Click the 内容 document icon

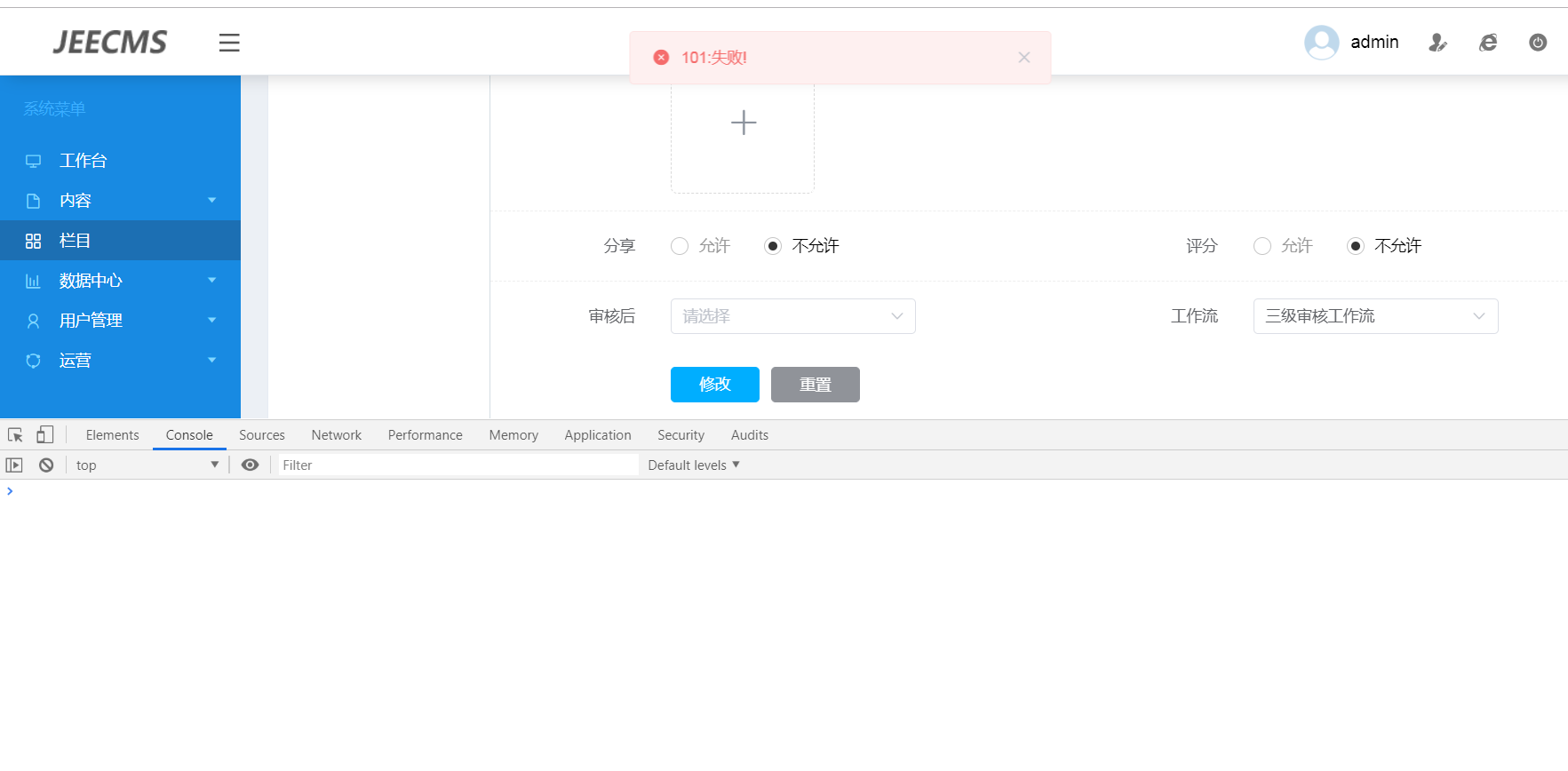pos(33,201)
